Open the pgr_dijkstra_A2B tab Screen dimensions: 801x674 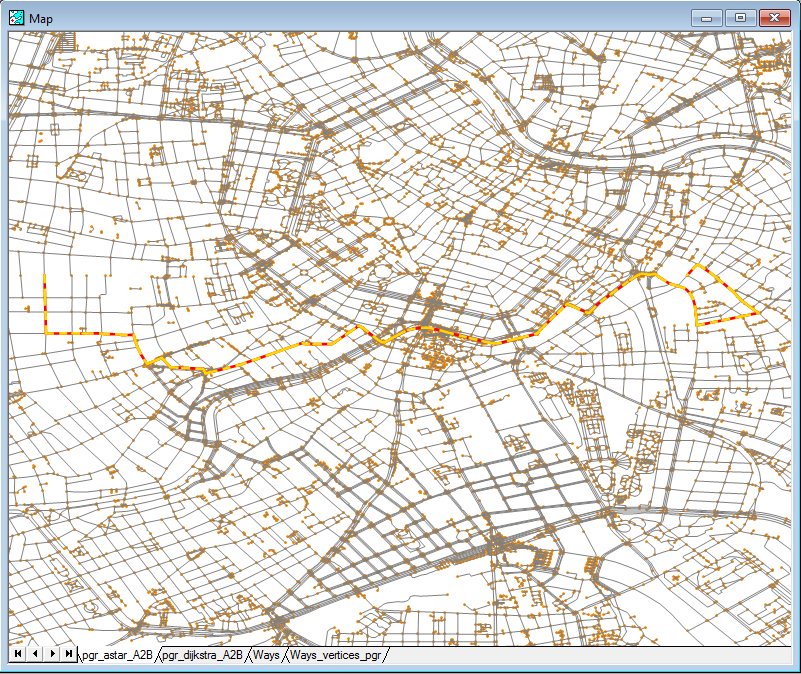click(x=203, y=655)
